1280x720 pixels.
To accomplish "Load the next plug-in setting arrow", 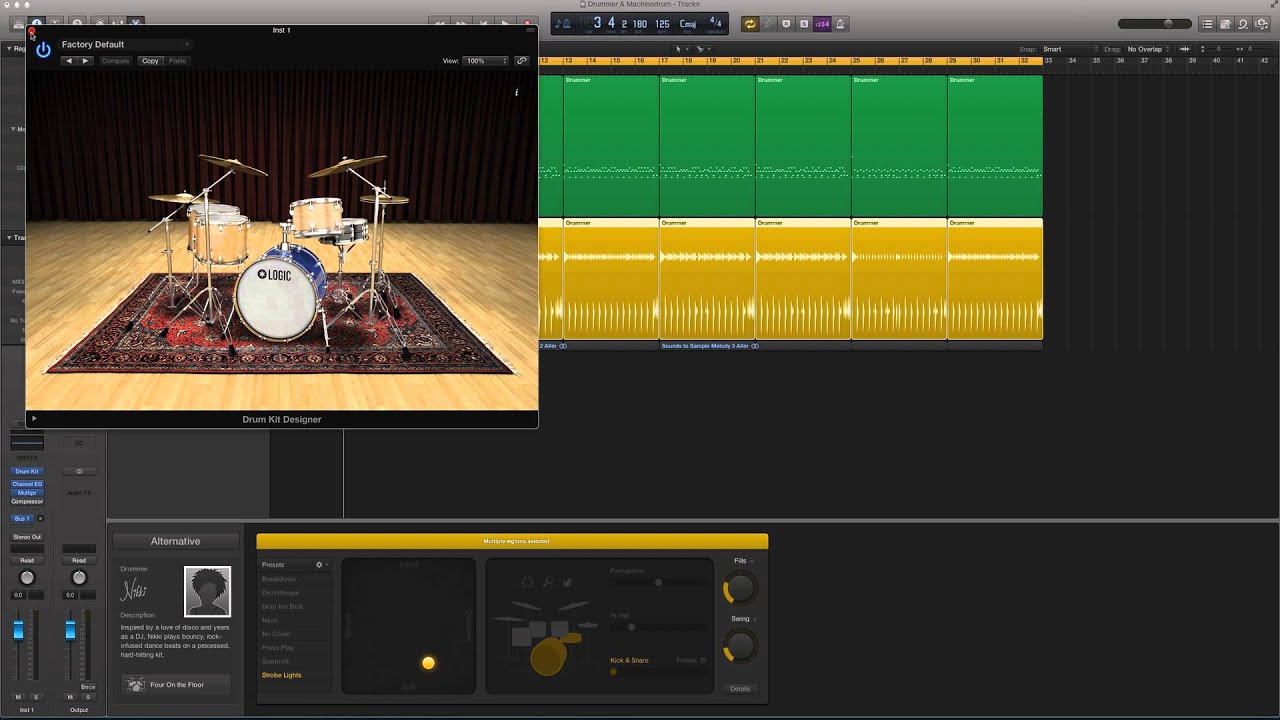I will pyautogui.click(x=85, y=61).
